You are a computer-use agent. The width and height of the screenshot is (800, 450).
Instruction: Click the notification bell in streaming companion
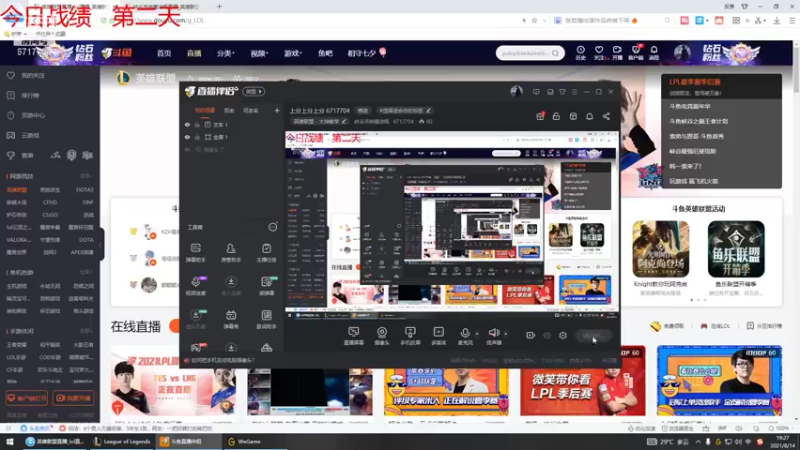589,116
